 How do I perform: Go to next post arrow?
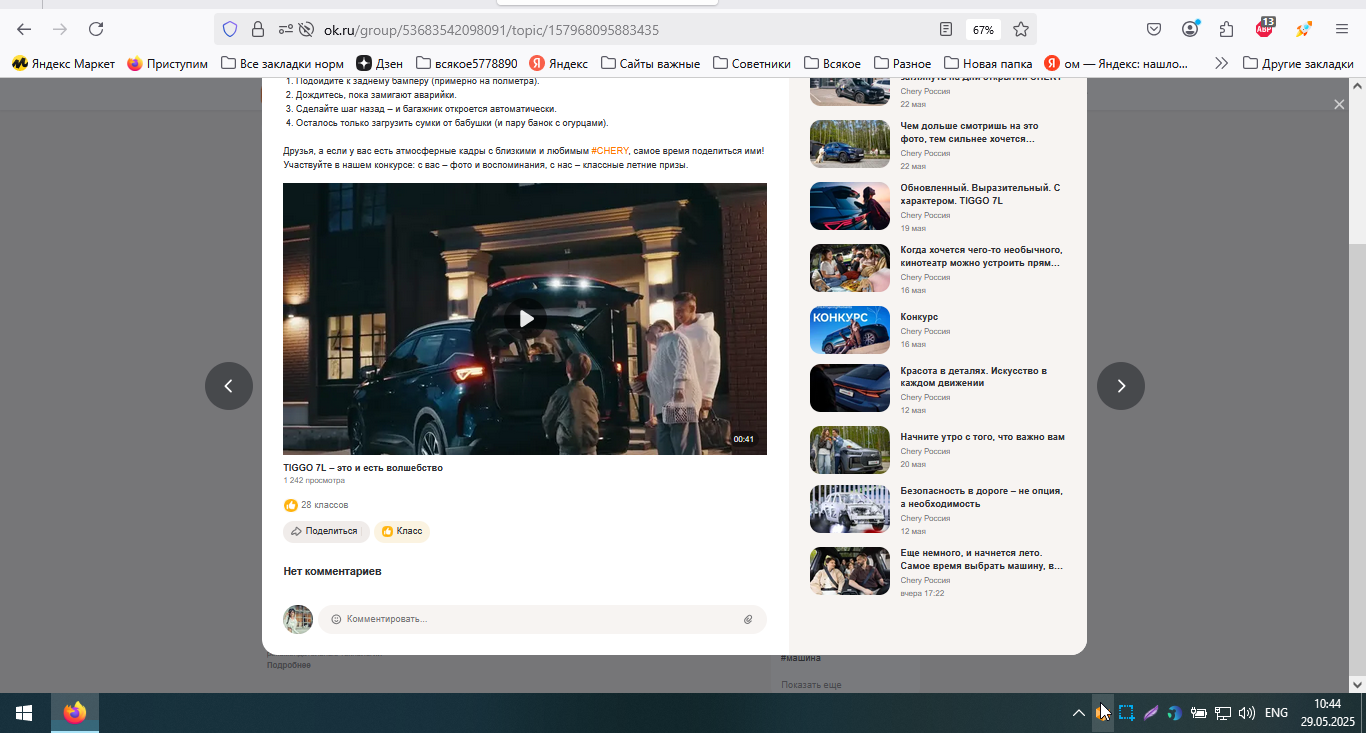[1121, 386]
